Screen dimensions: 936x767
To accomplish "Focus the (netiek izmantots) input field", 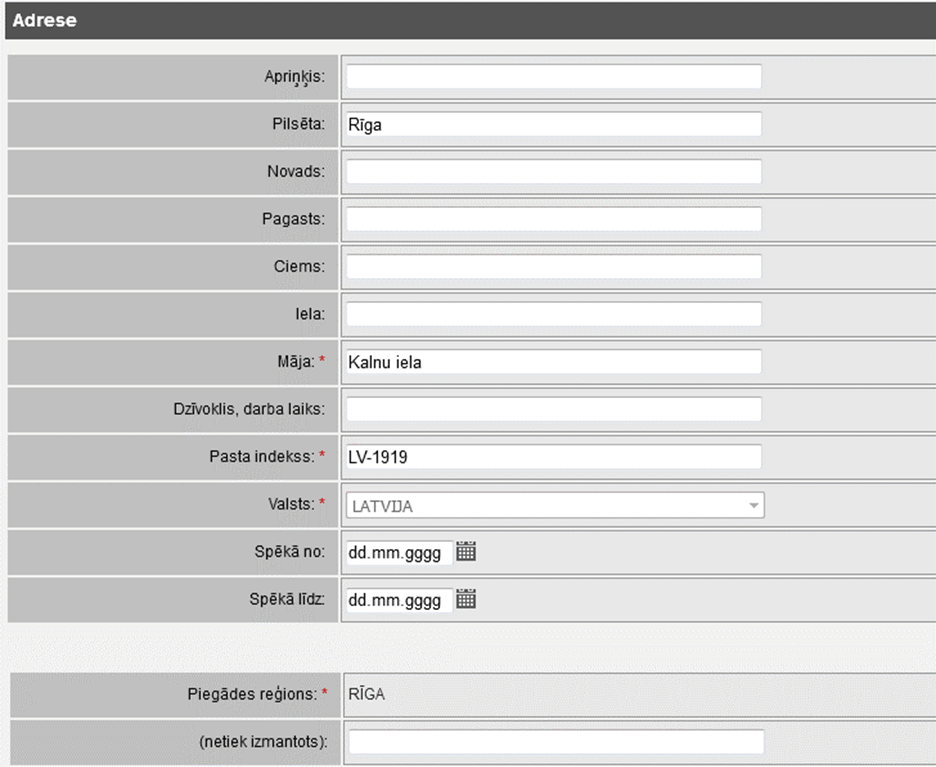I will tap(555, 742).
